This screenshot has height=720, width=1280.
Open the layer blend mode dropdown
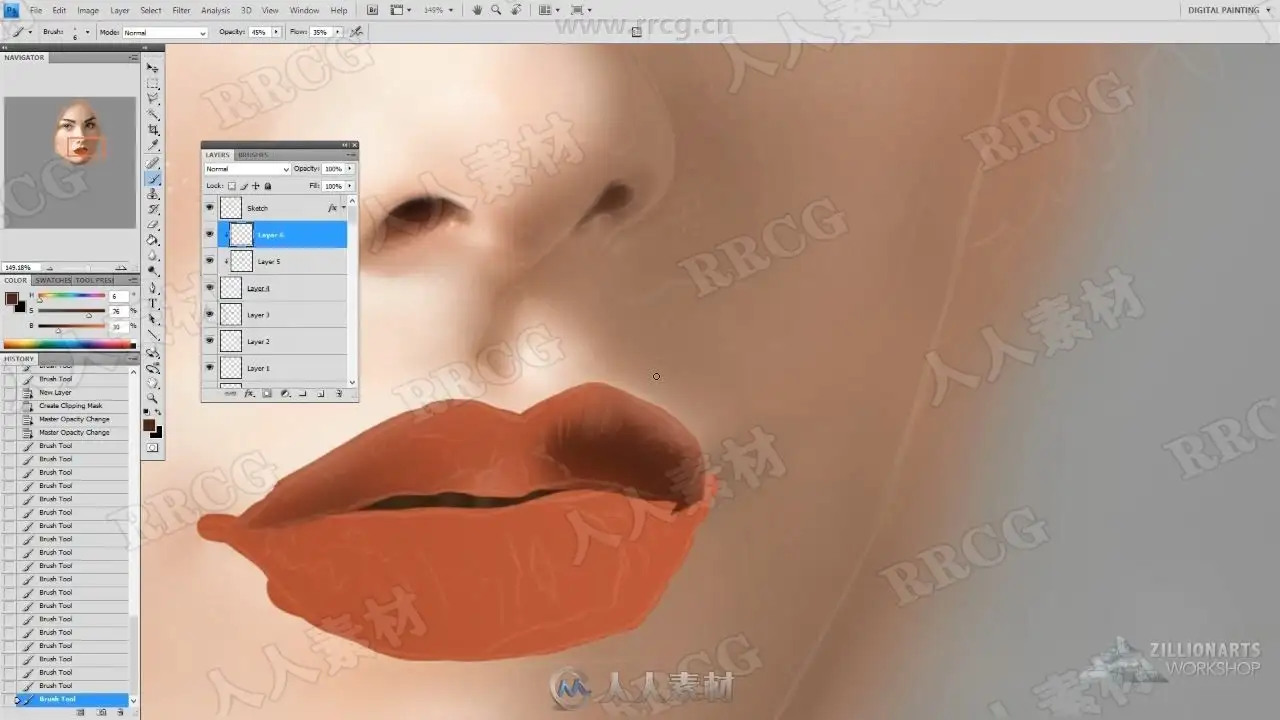pos(247,169)
